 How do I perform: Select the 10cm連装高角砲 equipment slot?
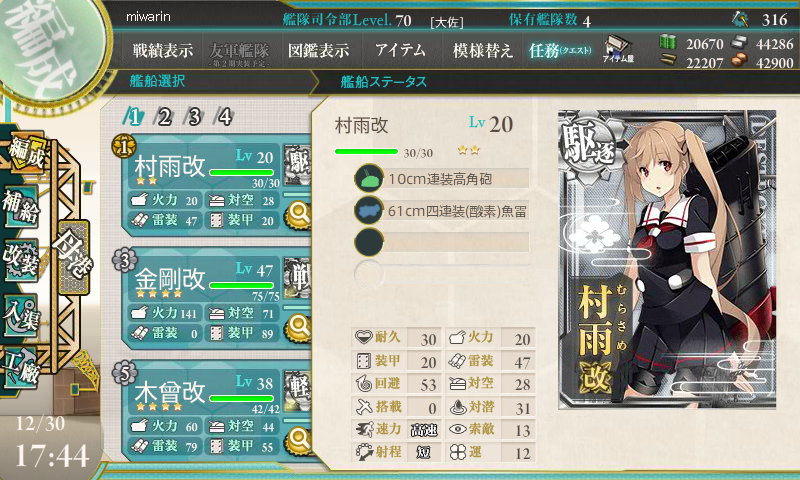tap(442, 179)
